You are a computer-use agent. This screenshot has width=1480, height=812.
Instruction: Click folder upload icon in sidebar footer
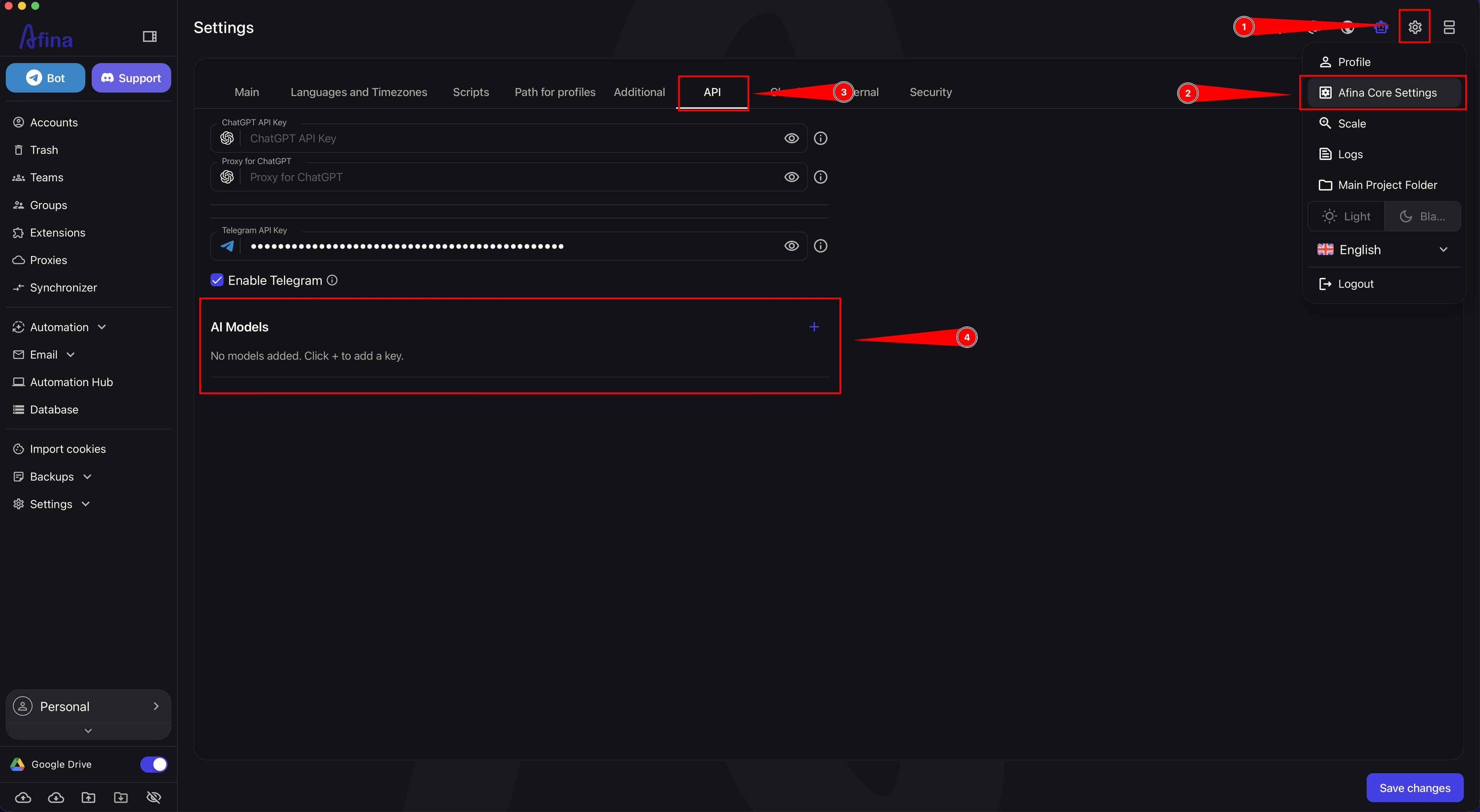pos(89,797)
